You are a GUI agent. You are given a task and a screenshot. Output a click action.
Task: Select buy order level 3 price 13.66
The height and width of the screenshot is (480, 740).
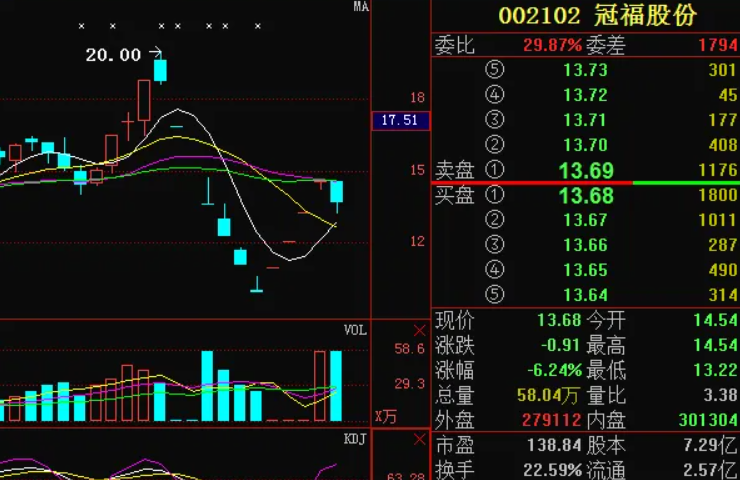(585, 245)
